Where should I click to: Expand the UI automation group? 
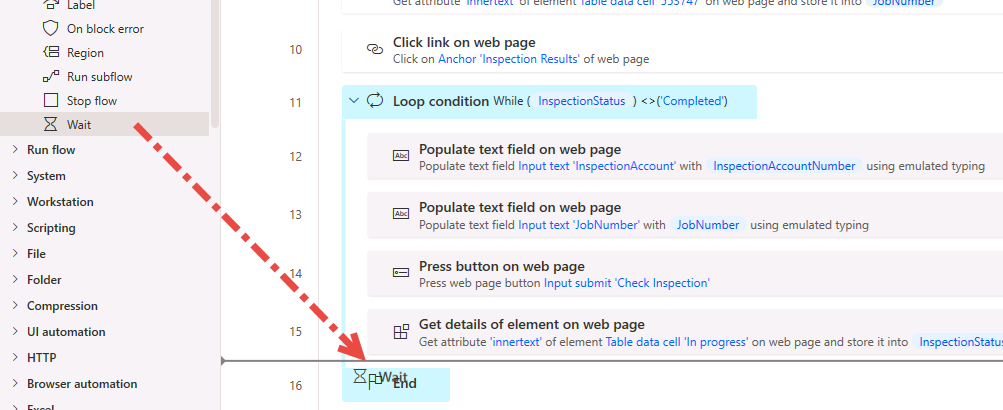pos(14,332)
